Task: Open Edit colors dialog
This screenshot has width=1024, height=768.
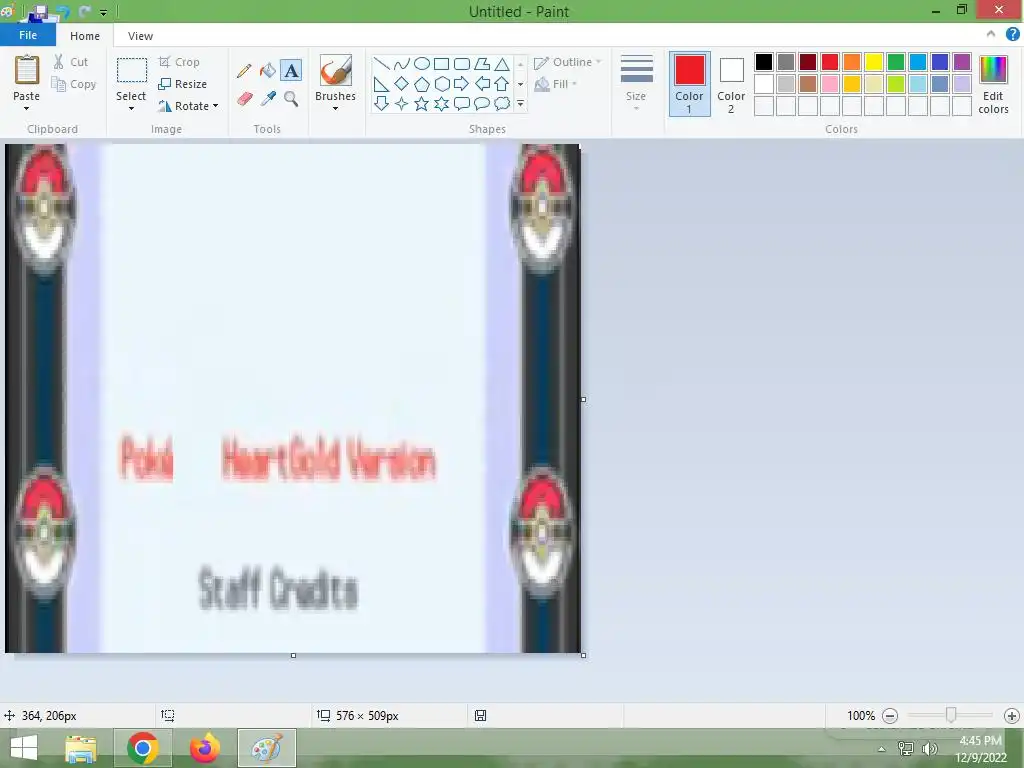Action: tap(993, 84)
